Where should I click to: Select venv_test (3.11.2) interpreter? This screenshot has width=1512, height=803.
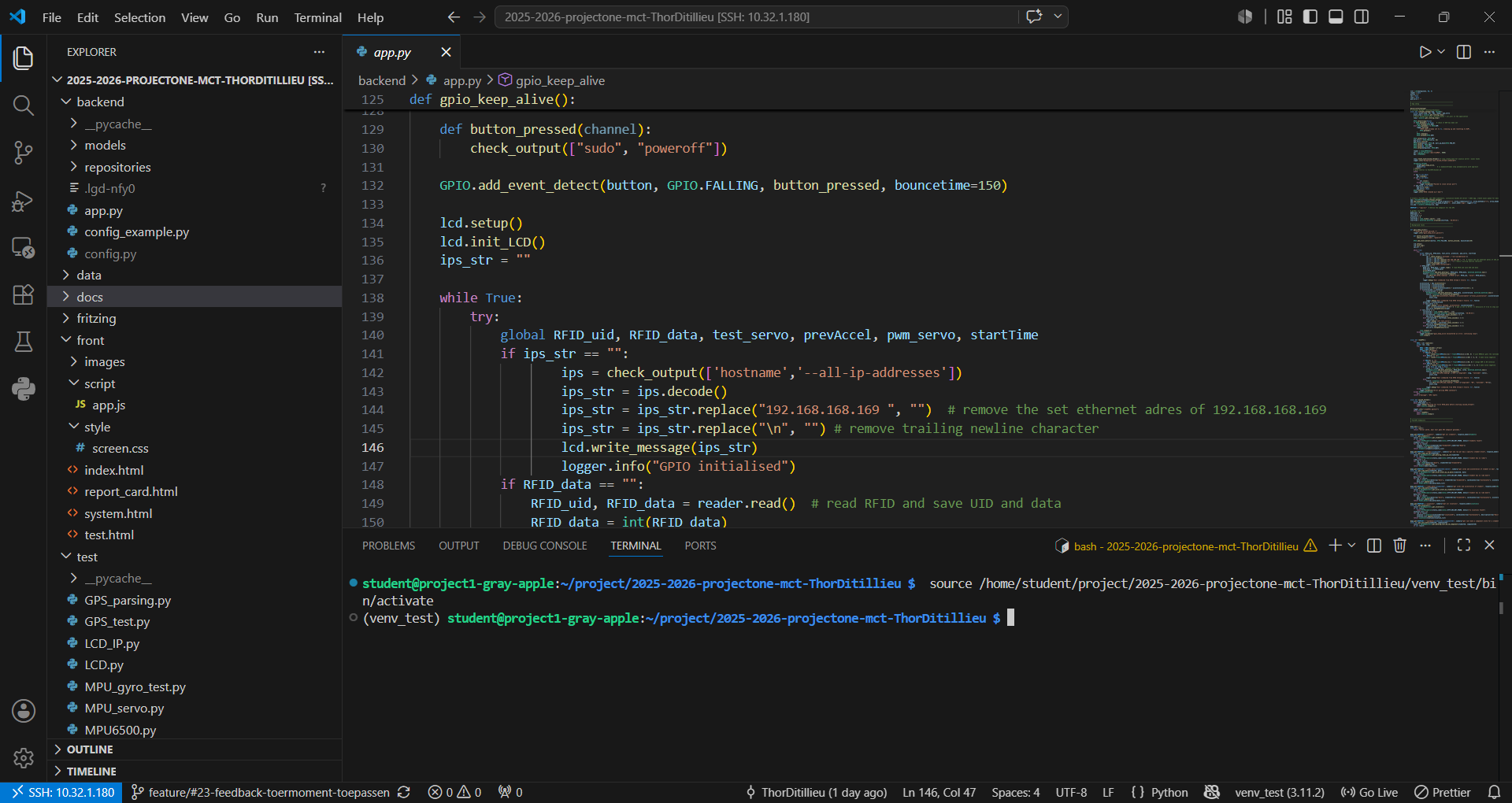1280,793
